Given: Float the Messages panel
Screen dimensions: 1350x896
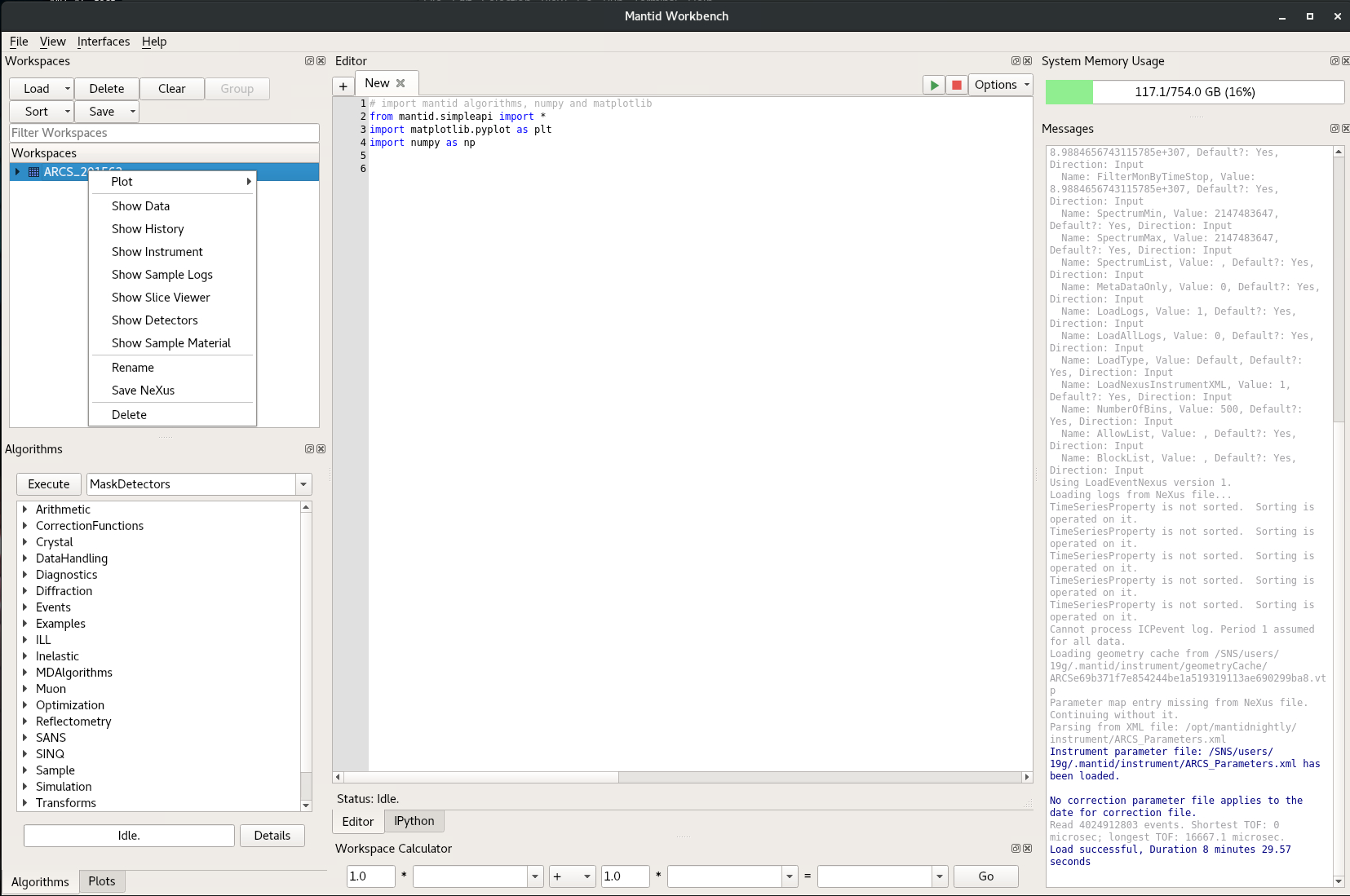Looking at the screenshot, I should 1335,129.
